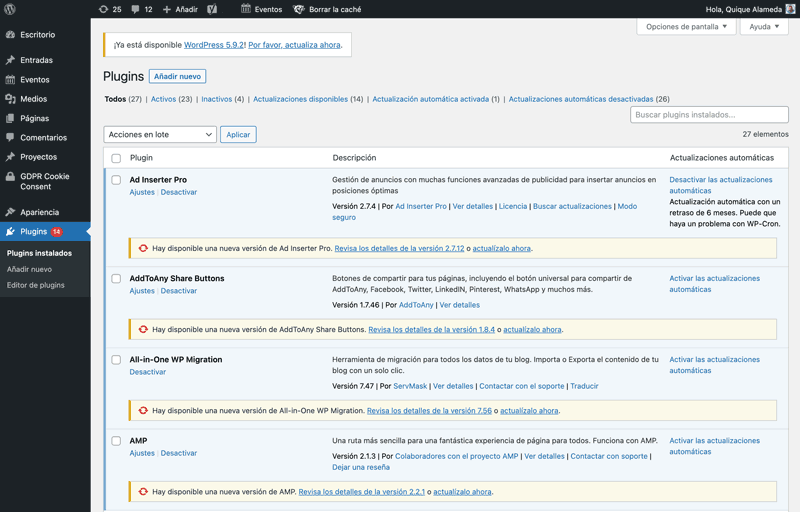Screen dimensions: 800x512
Task: Click the Comentarios bubble icon in sidebar
Action: (10, 138)
